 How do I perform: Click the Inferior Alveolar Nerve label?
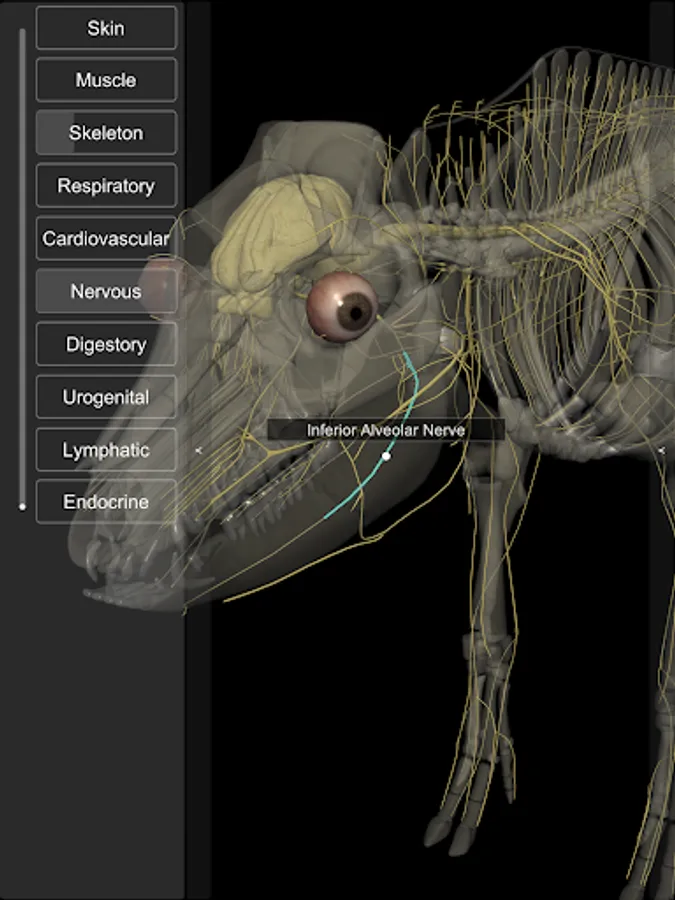pos(386,430)
